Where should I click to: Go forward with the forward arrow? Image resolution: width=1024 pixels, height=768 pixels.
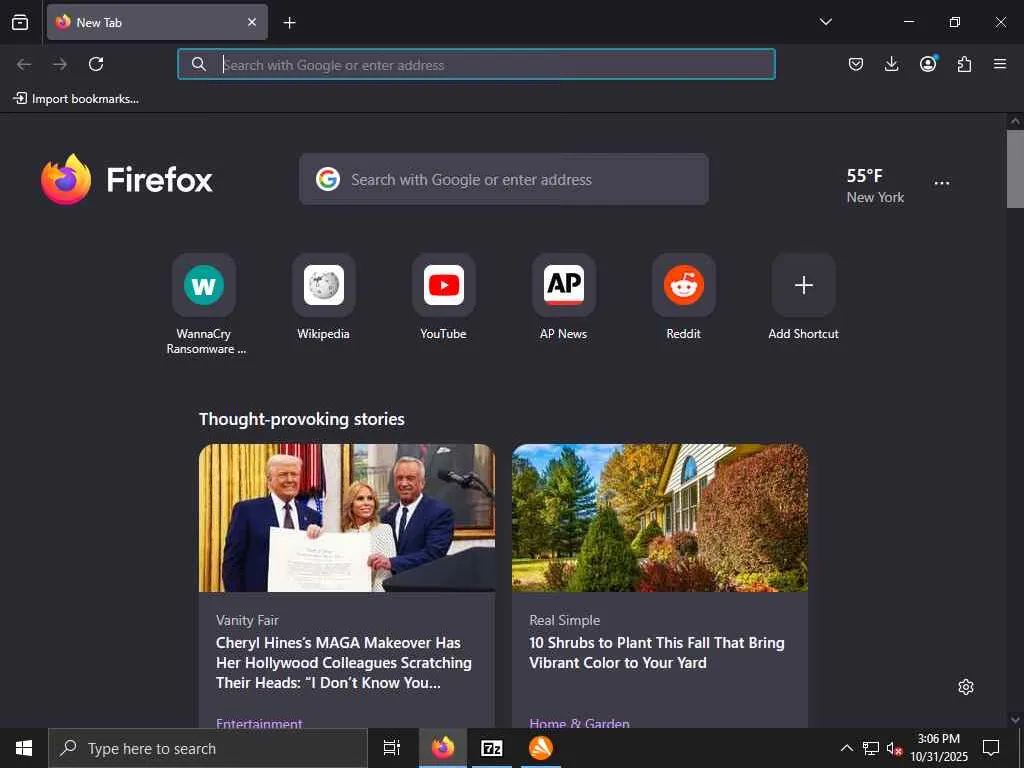pos(60,64)
